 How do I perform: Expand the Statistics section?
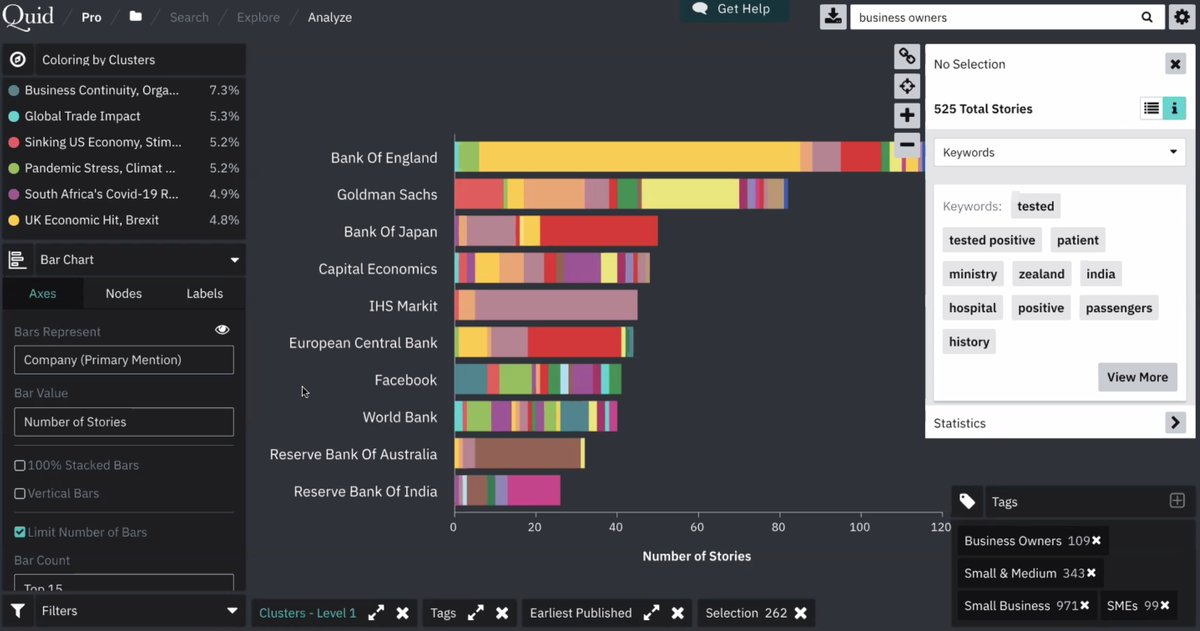1176,423
